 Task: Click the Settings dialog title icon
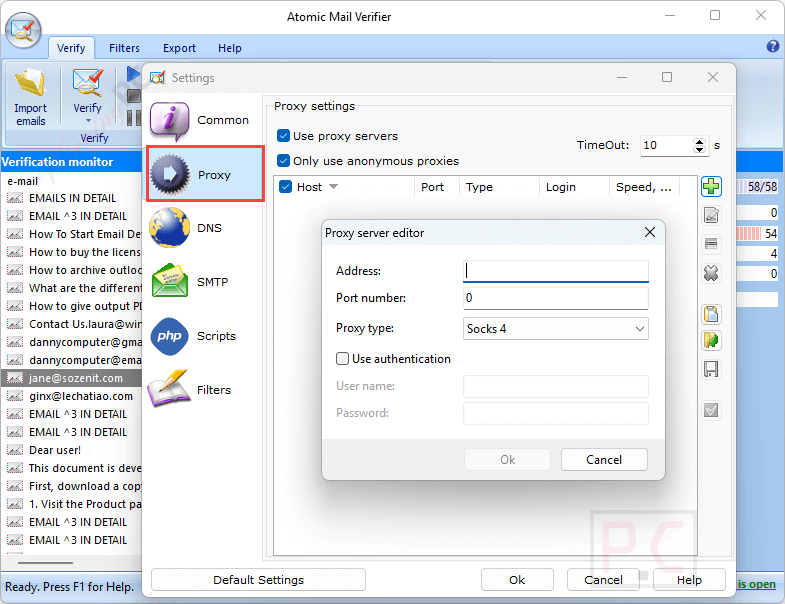pos(157,78)
